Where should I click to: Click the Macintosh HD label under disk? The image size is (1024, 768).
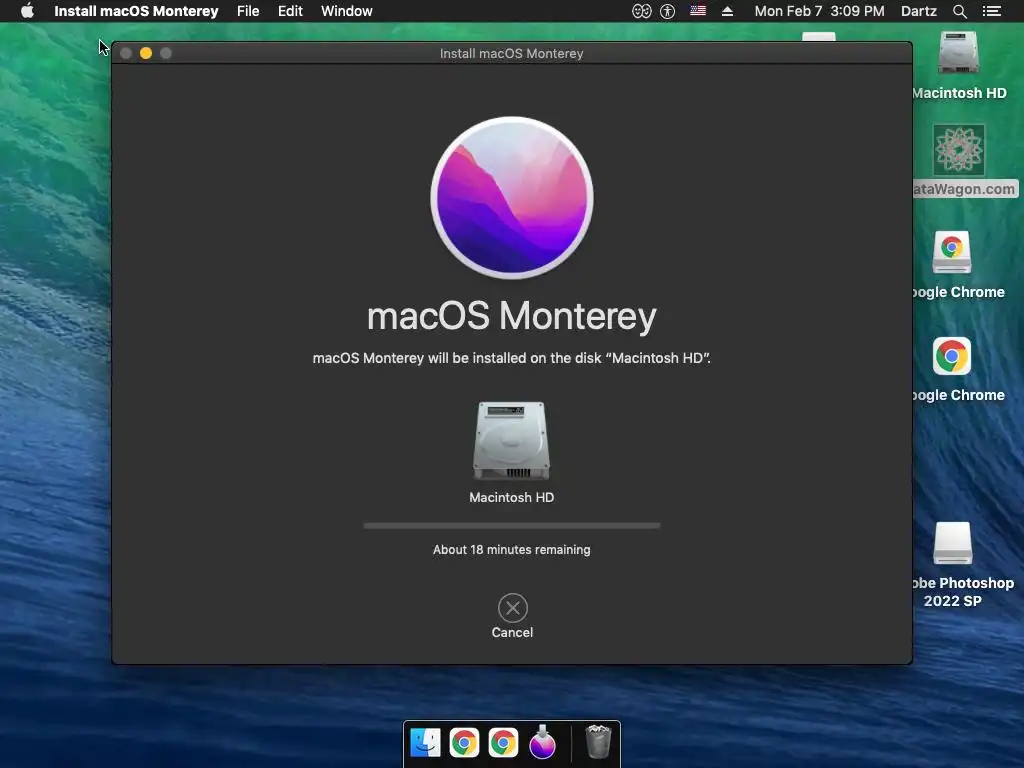click(511, 498)
